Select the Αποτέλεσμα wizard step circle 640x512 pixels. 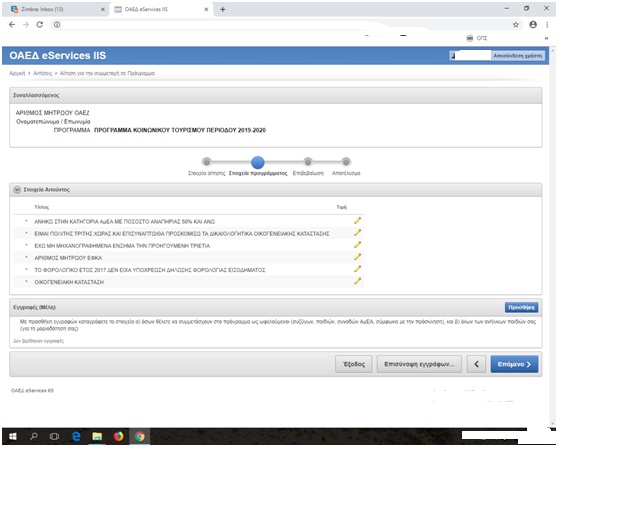click(x=346, y=161)
